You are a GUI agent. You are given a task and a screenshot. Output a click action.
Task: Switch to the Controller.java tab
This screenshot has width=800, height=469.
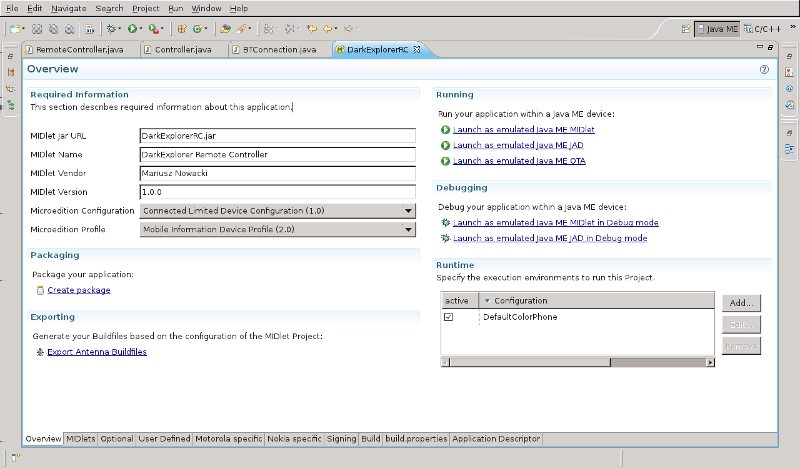click(x=183, y=50)
